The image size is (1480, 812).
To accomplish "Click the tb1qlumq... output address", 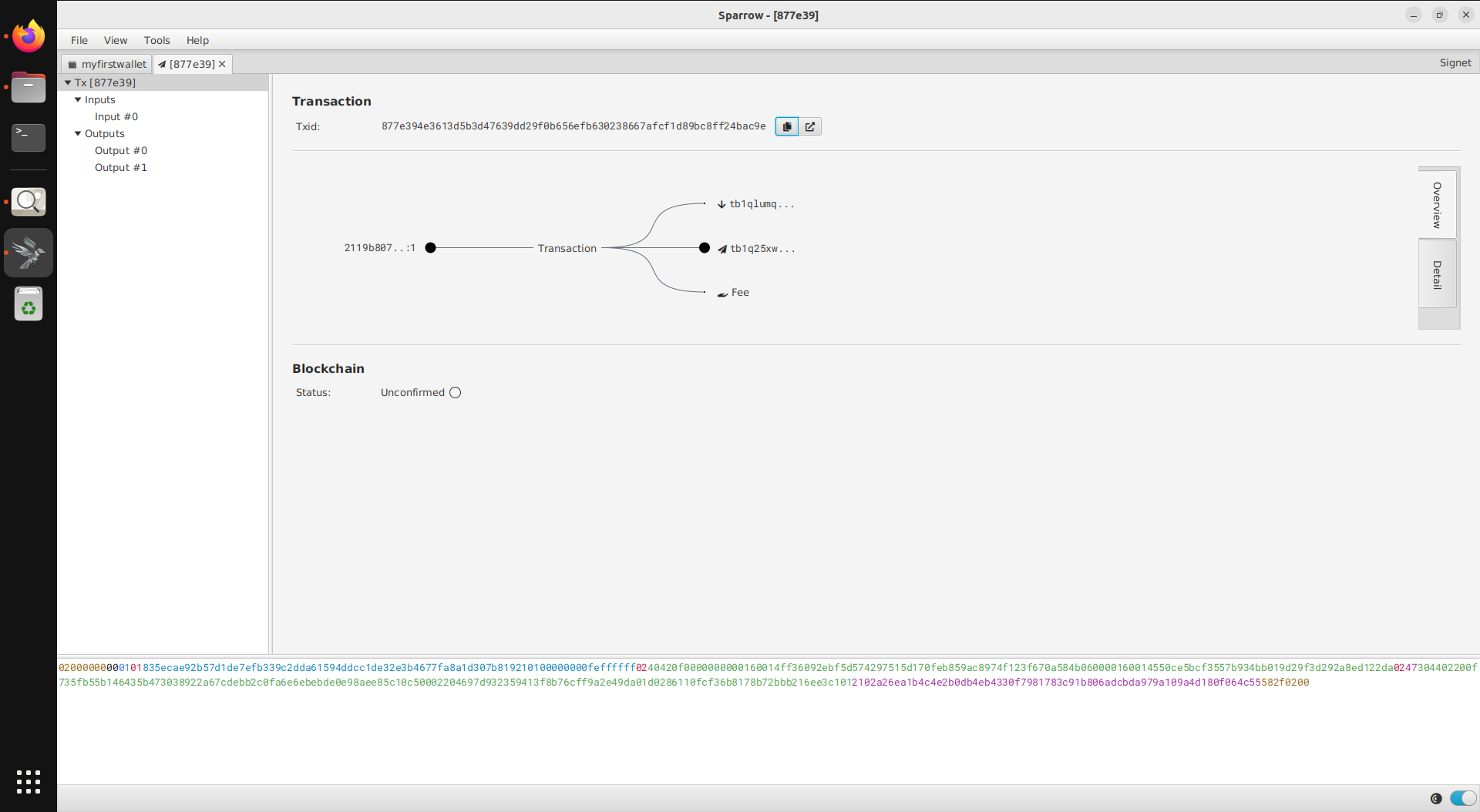I will [x=762, y=204].
